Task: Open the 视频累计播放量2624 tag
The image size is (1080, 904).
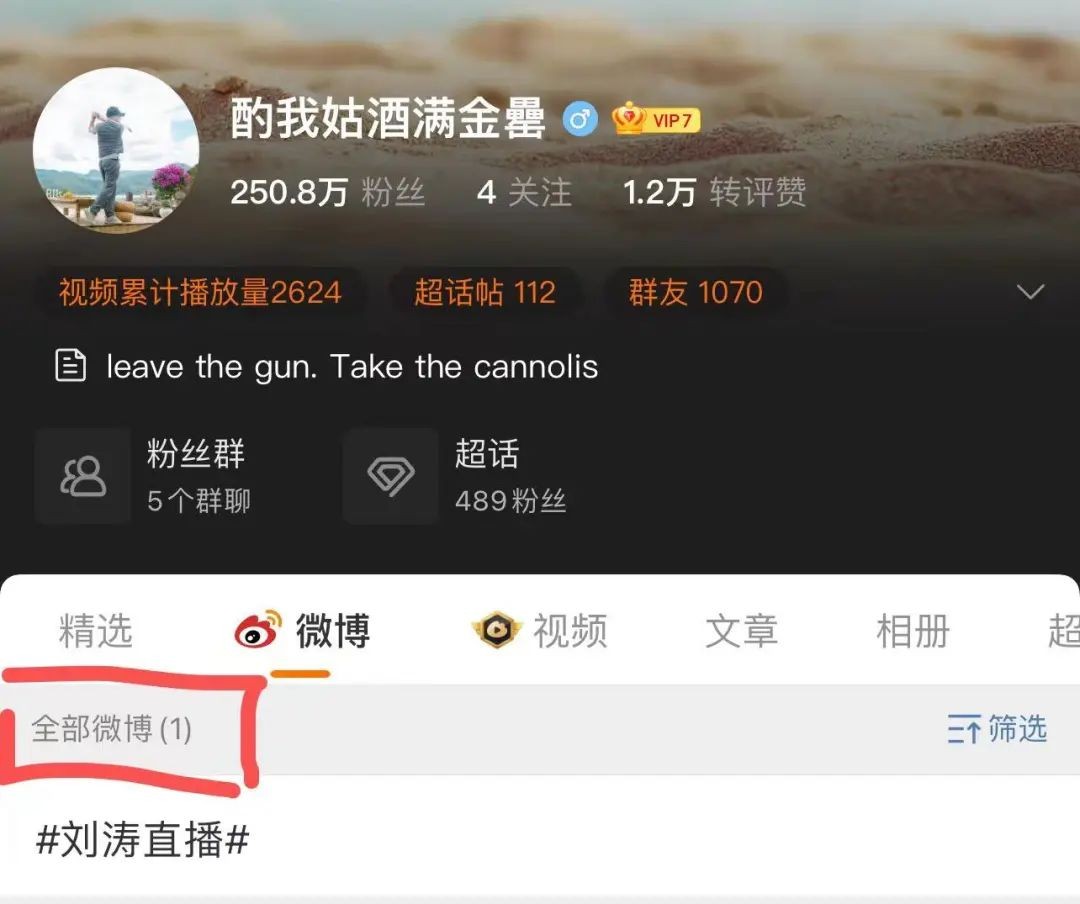Action: (x=200, y=292)
